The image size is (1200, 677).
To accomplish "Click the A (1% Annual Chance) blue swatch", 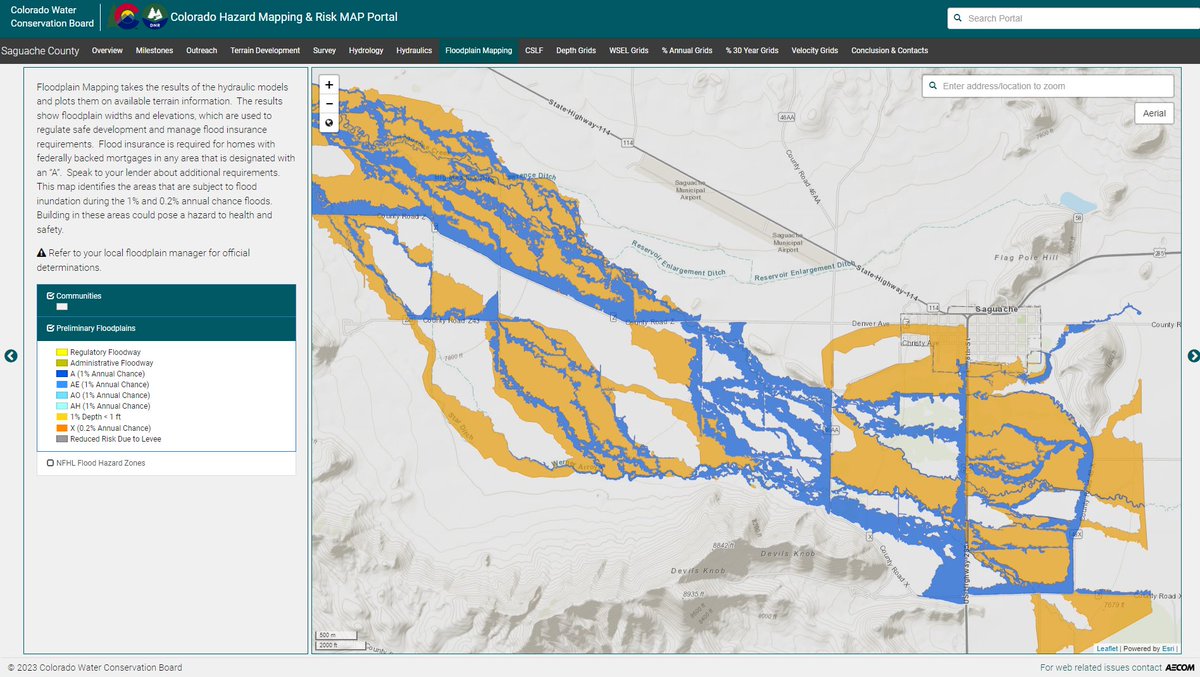I will (x=61, y=374).
